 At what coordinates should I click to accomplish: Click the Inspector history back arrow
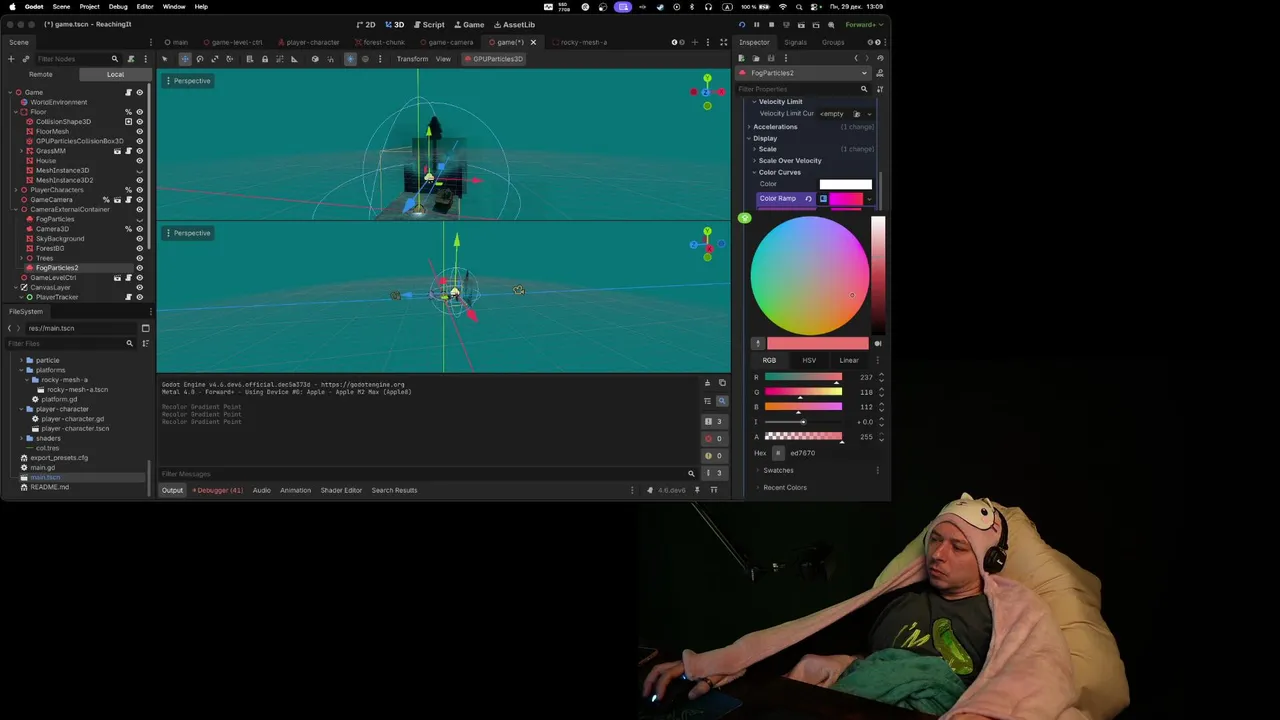click(x=856, y=58)
